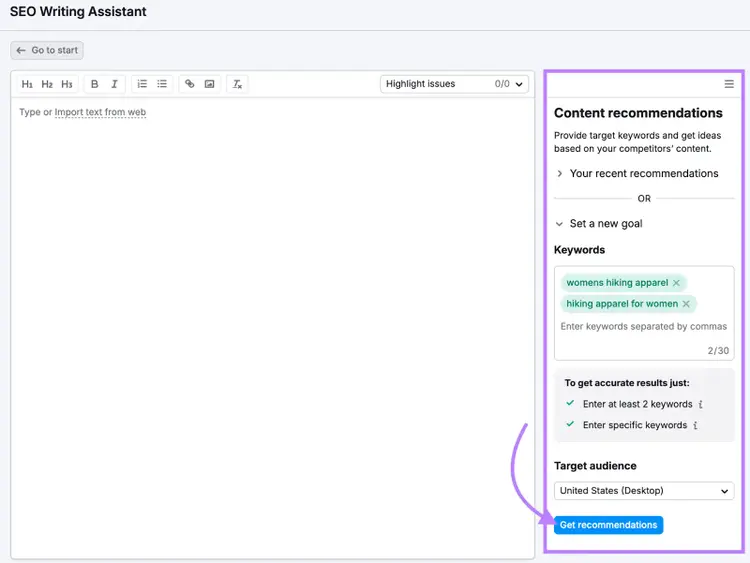Clear text formatting
This screenshot has width=750, height=563.
pyautogui.click(x=237, y=84)
